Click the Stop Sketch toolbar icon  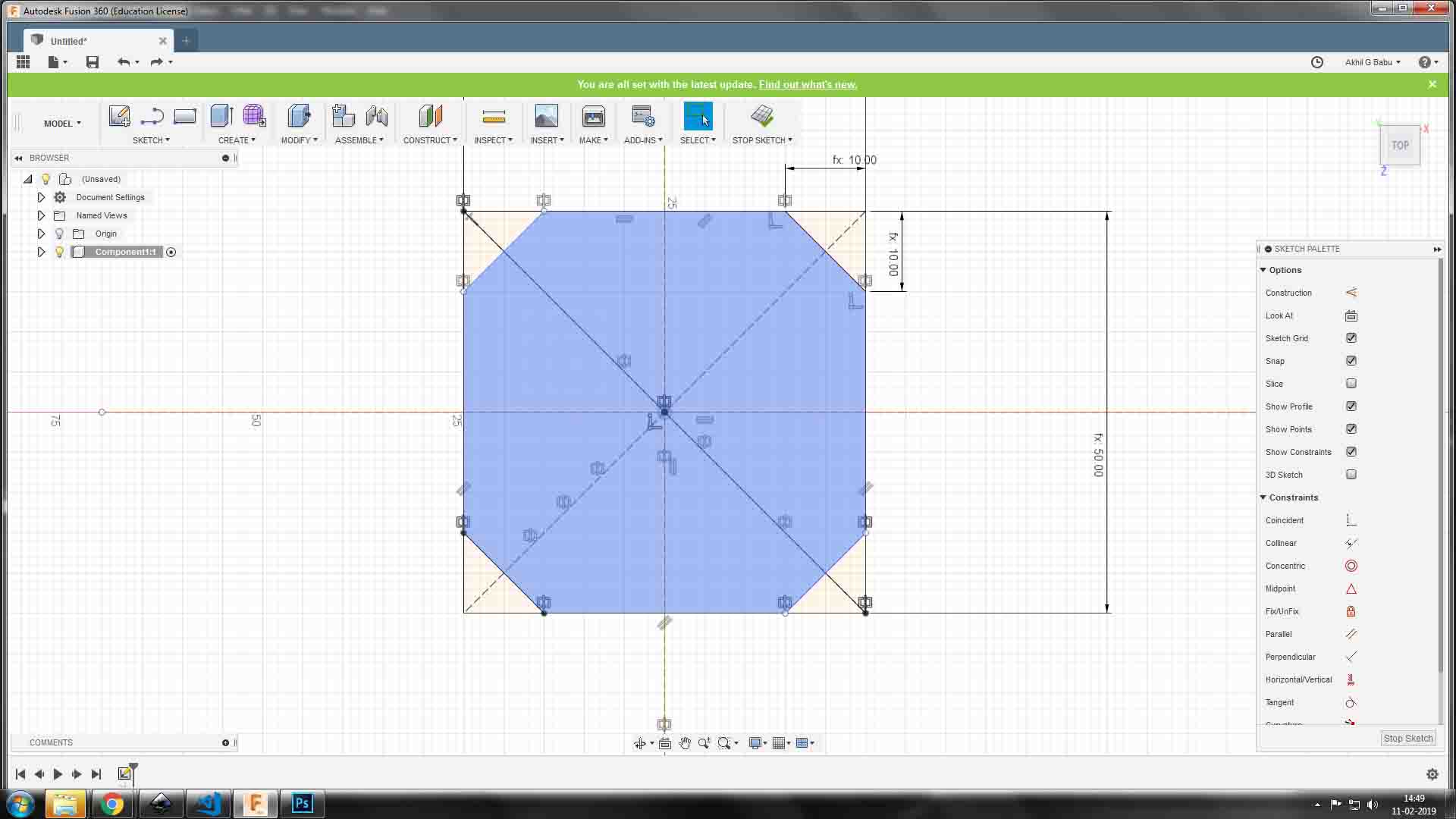tap(761, 116)
